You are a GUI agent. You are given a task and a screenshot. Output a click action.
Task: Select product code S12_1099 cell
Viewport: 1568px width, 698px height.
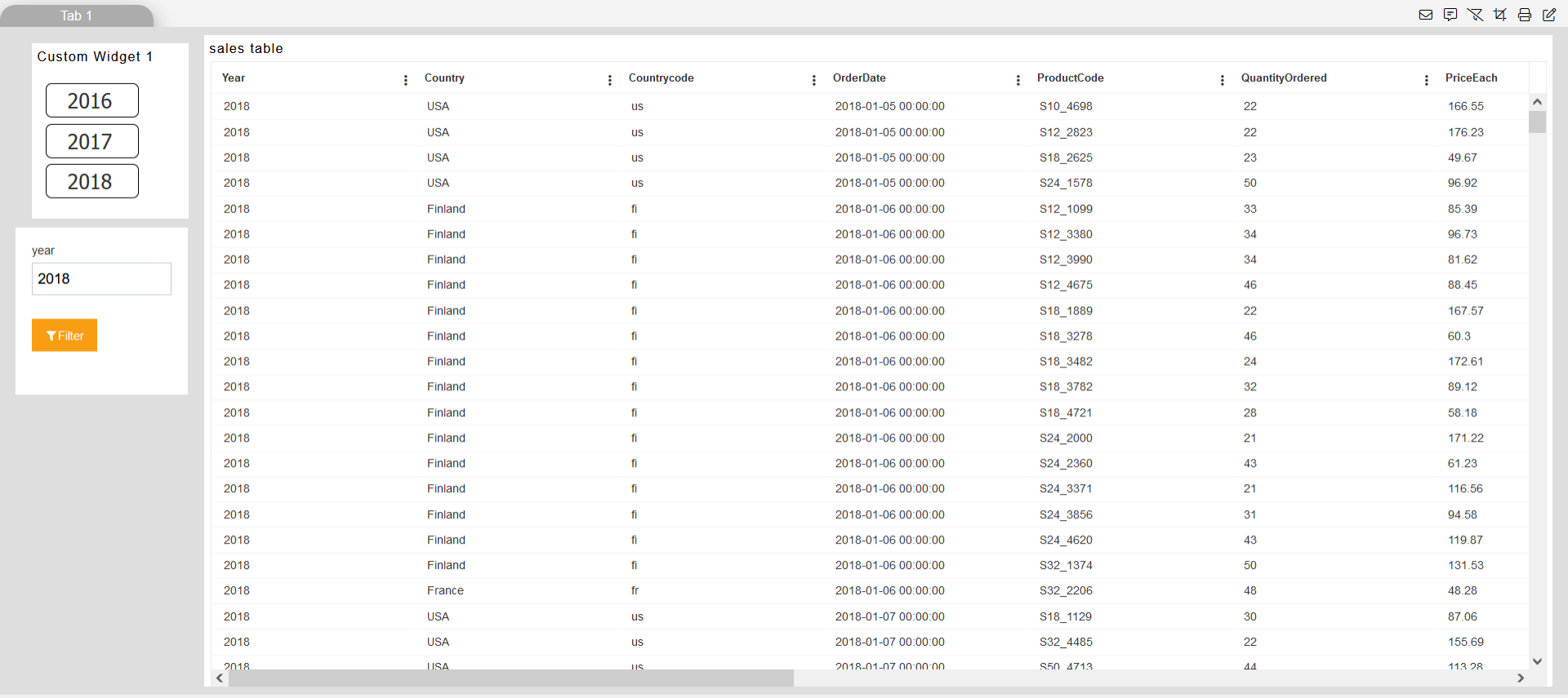[1066, 209]
